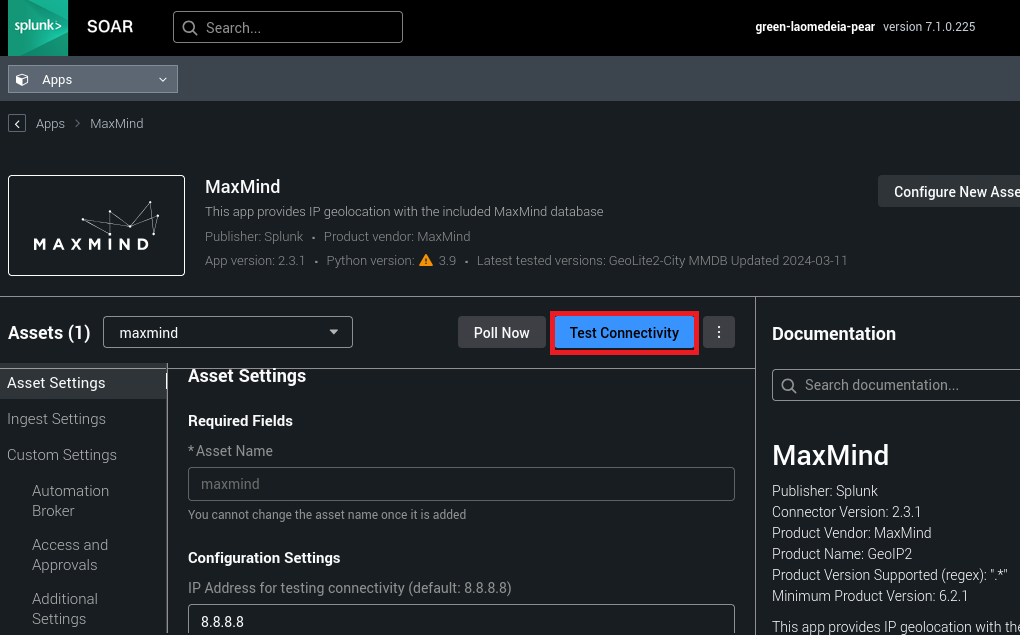
Task: Select the Asset Settings tab
Action: tap(56, 383)
